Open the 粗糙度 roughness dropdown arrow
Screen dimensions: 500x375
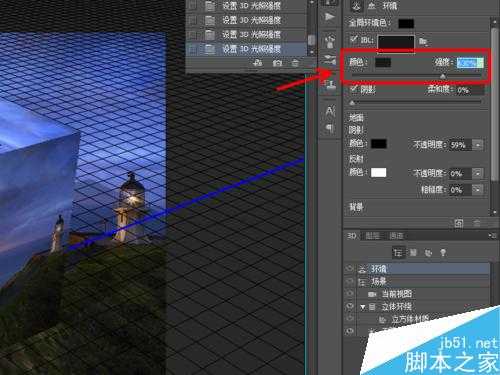point(478,190)
